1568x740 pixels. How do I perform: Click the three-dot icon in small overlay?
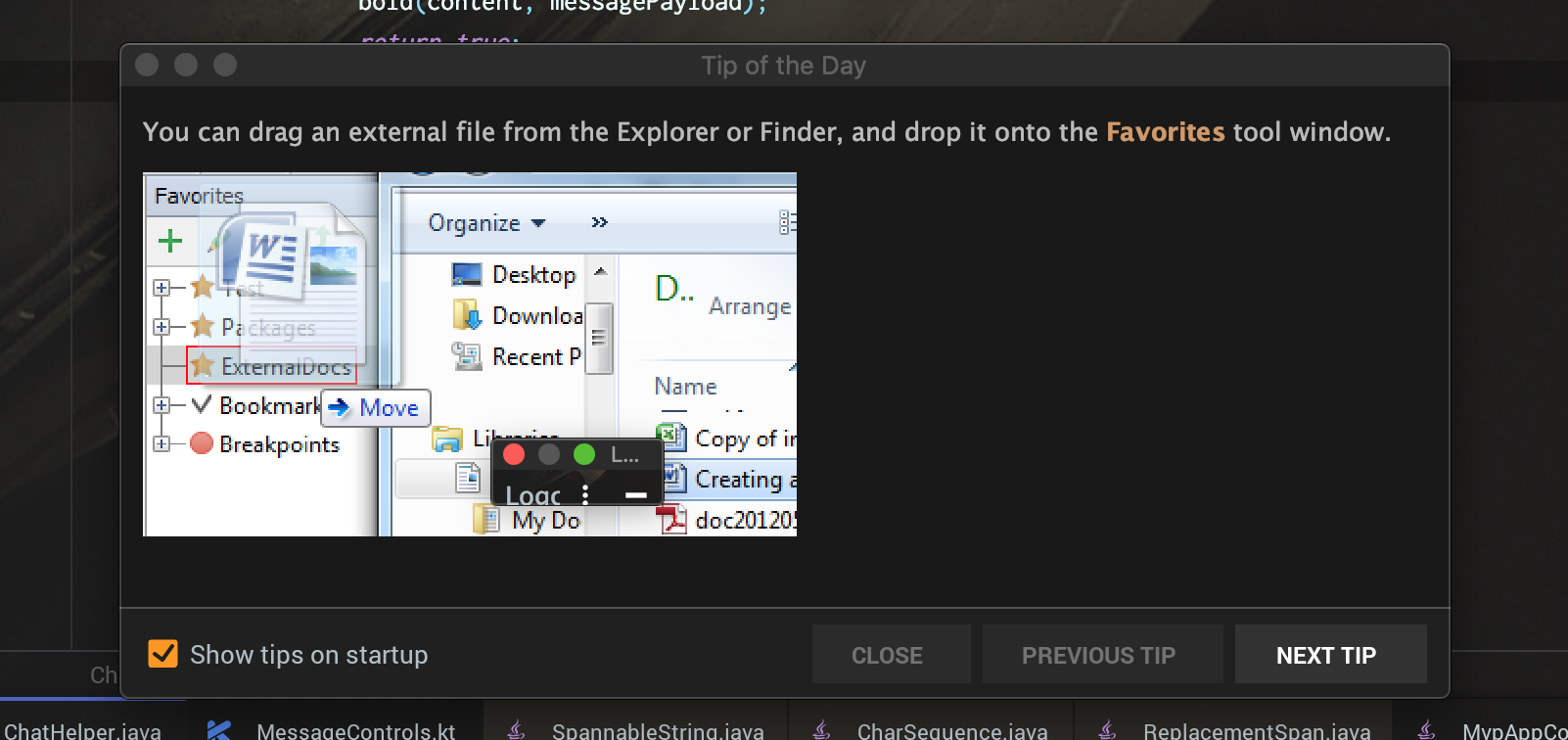coord(585,493)
